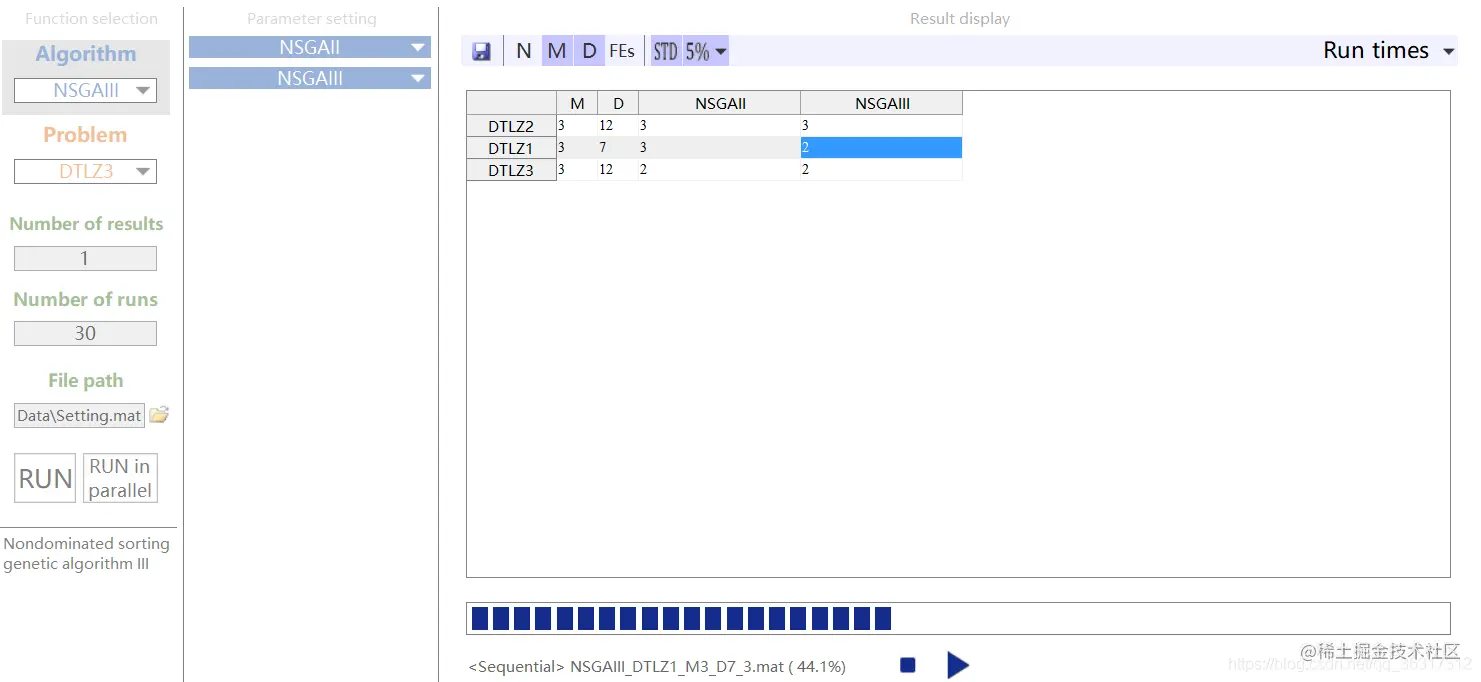Click the RUN in parallel button
The height and width of the screenshot is (682, 1481).
pos(120,477)
